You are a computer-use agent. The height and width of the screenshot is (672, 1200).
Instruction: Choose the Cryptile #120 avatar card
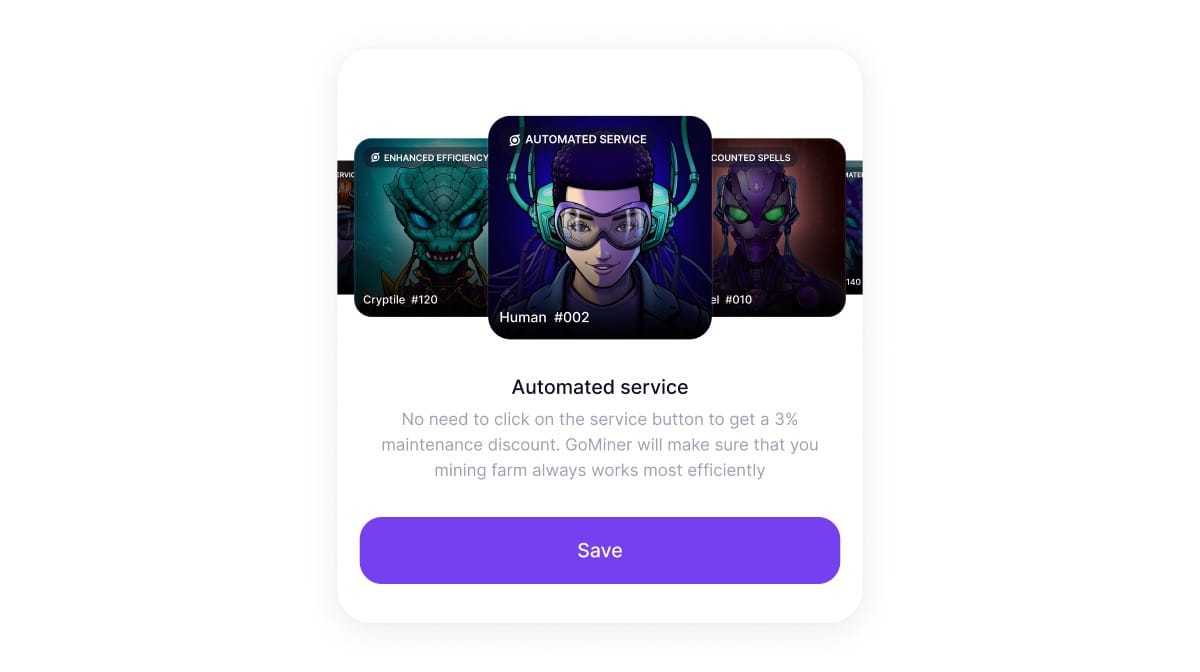(421, 227)
